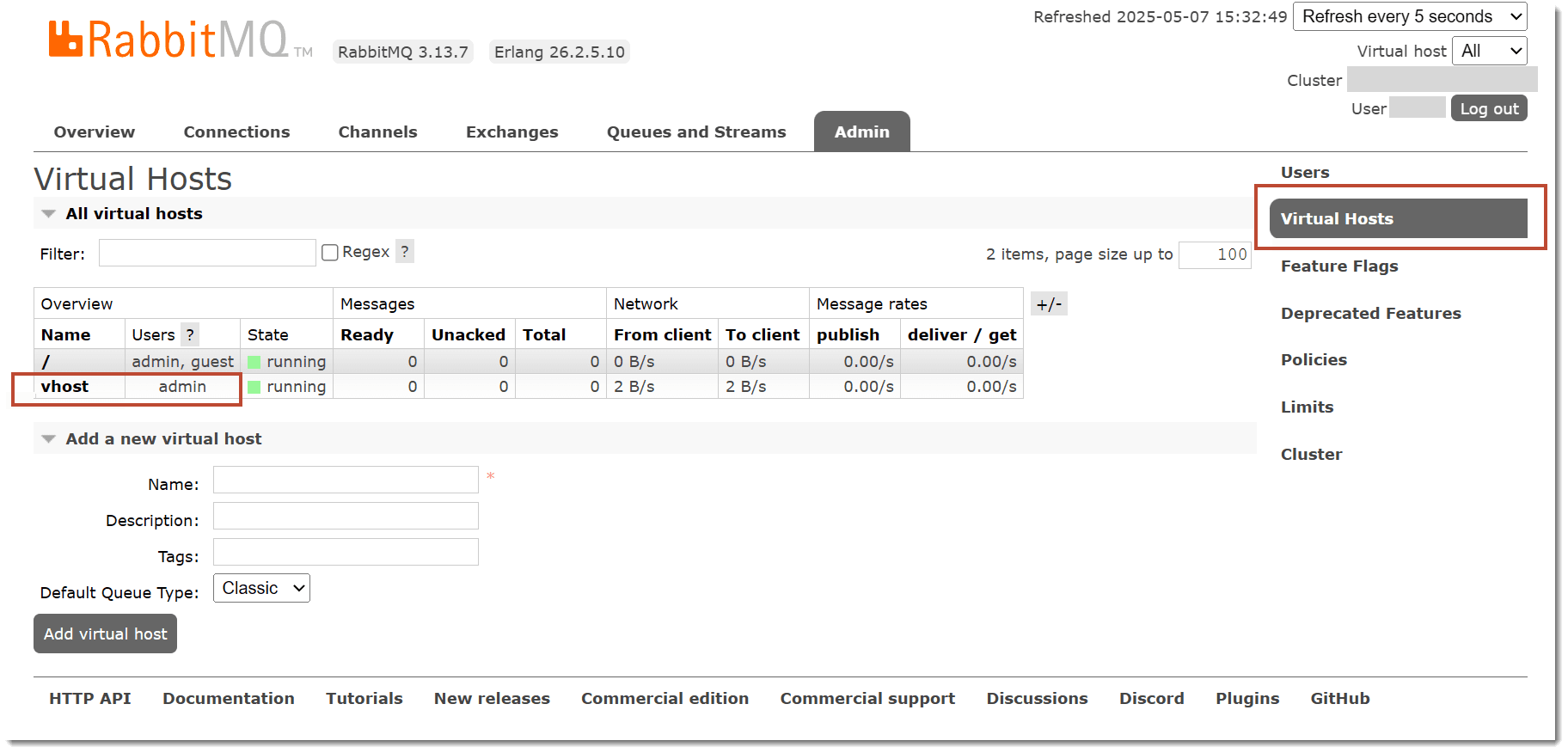Open the vhost virtual host link
The image size is (1568, 753).
coord(64,386)
